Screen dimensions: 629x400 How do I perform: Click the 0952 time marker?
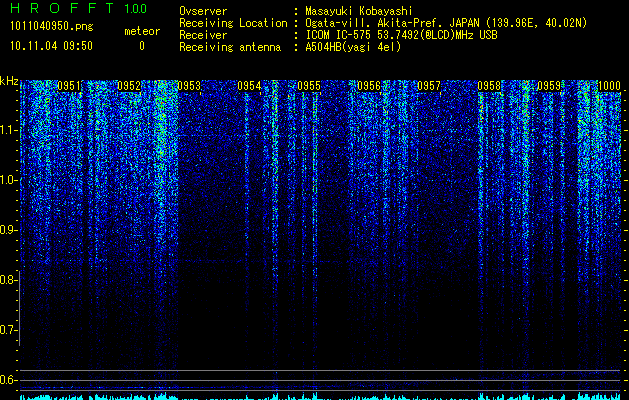129,86
